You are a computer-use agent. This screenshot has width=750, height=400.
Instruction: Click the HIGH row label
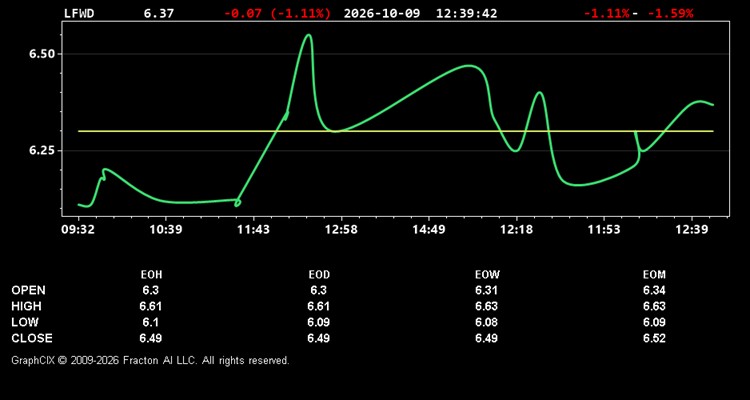(x=26, y=306)
